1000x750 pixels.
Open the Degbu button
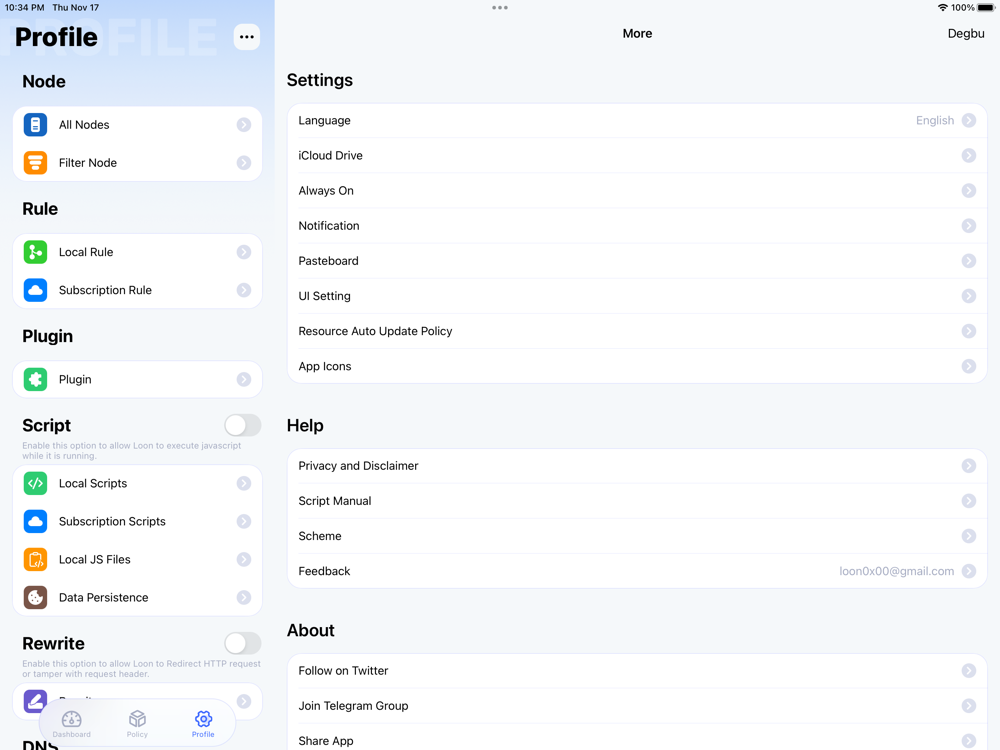(x=966, y=33)
